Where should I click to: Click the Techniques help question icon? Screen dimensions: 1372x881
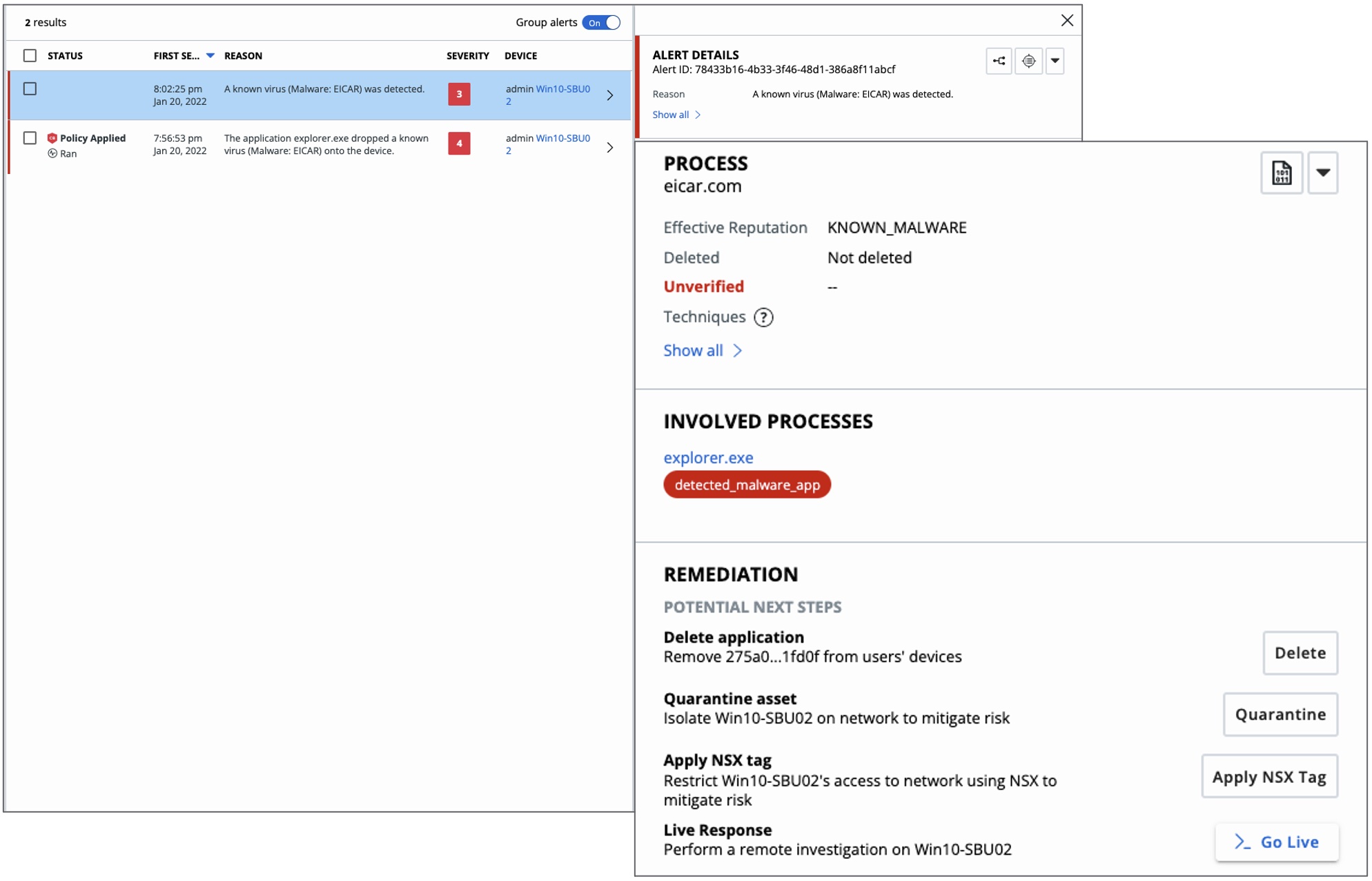[x=763, y=318]
